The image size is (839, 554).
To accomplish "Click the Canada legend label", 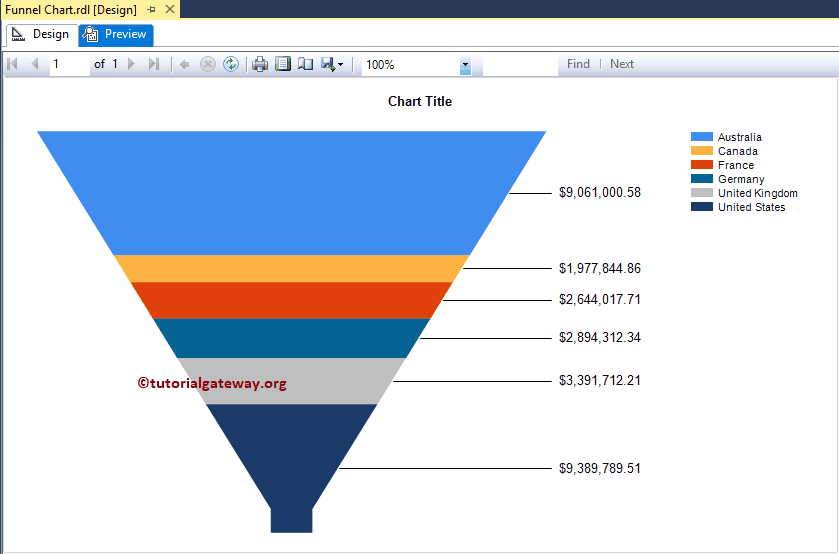I will click(x=737, y=151).
